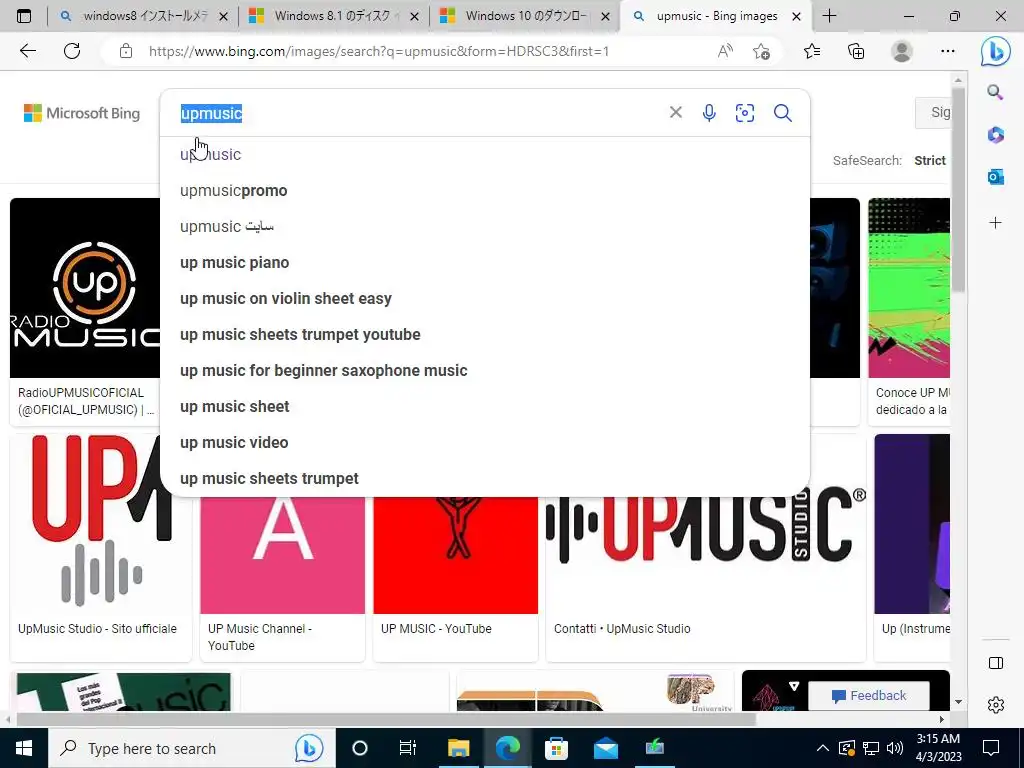Image resolution: width=1024 pixels, height=768 pixels.
Task: Close the Windows 8.1 のディスク tab
Action: point(414,16)
